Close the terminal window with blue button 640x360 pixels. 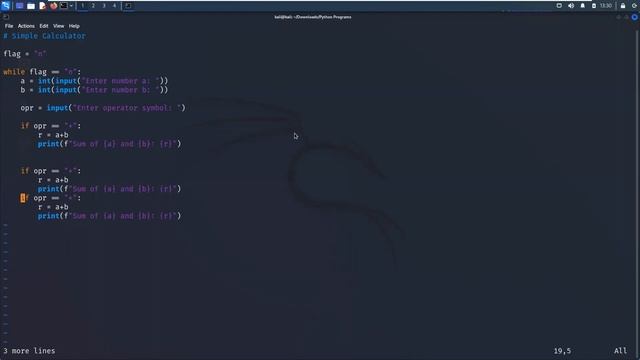(635, 17)
